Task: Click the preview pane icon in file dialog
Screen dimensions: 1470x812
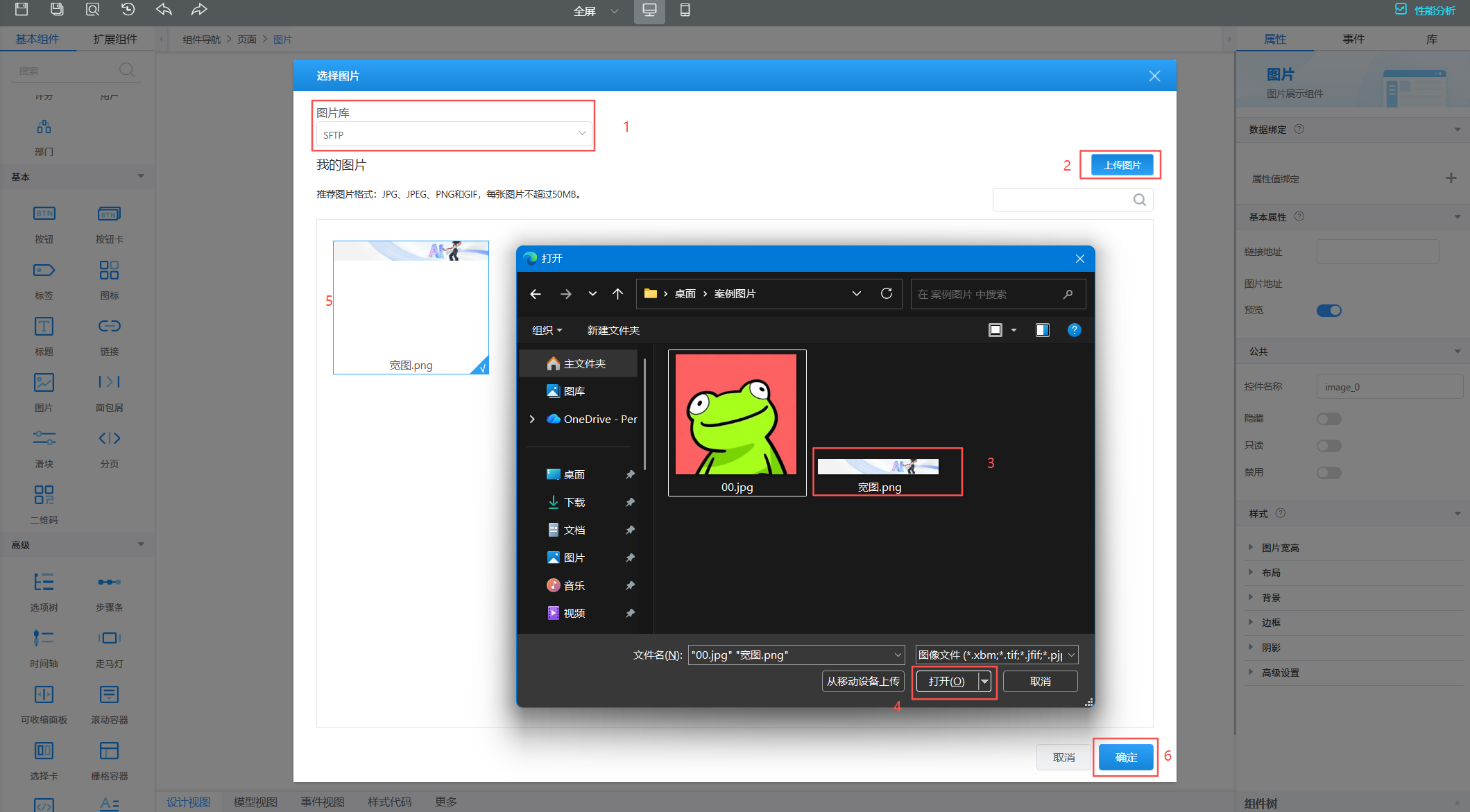Action: (1042, 330)
